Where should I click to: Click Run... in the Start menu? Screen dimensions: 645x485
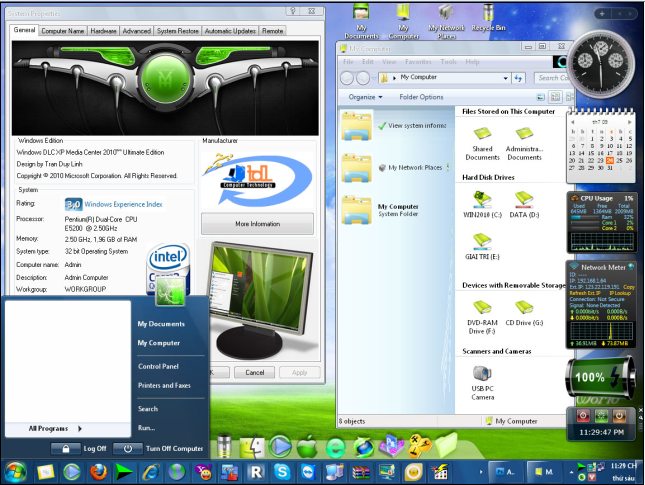coord(146,428)
